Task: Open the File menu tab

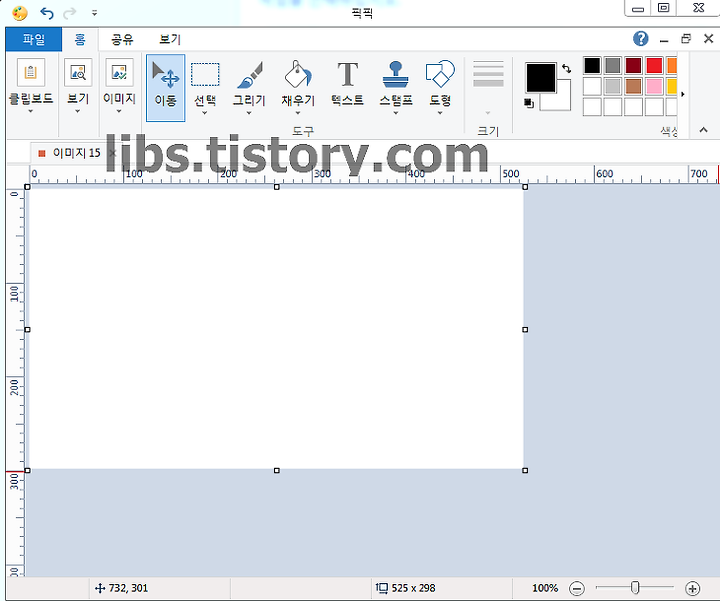Action: [34, 39]
